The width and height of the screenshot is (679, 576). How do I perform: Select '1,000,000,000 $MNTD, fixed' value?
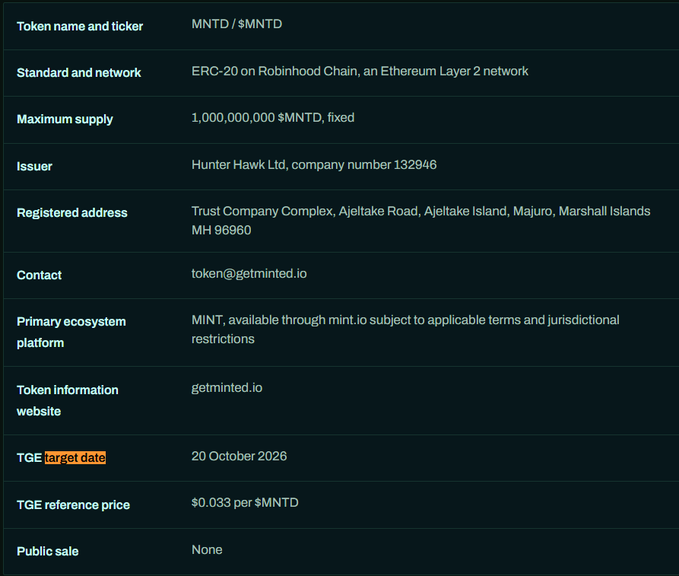273,118
